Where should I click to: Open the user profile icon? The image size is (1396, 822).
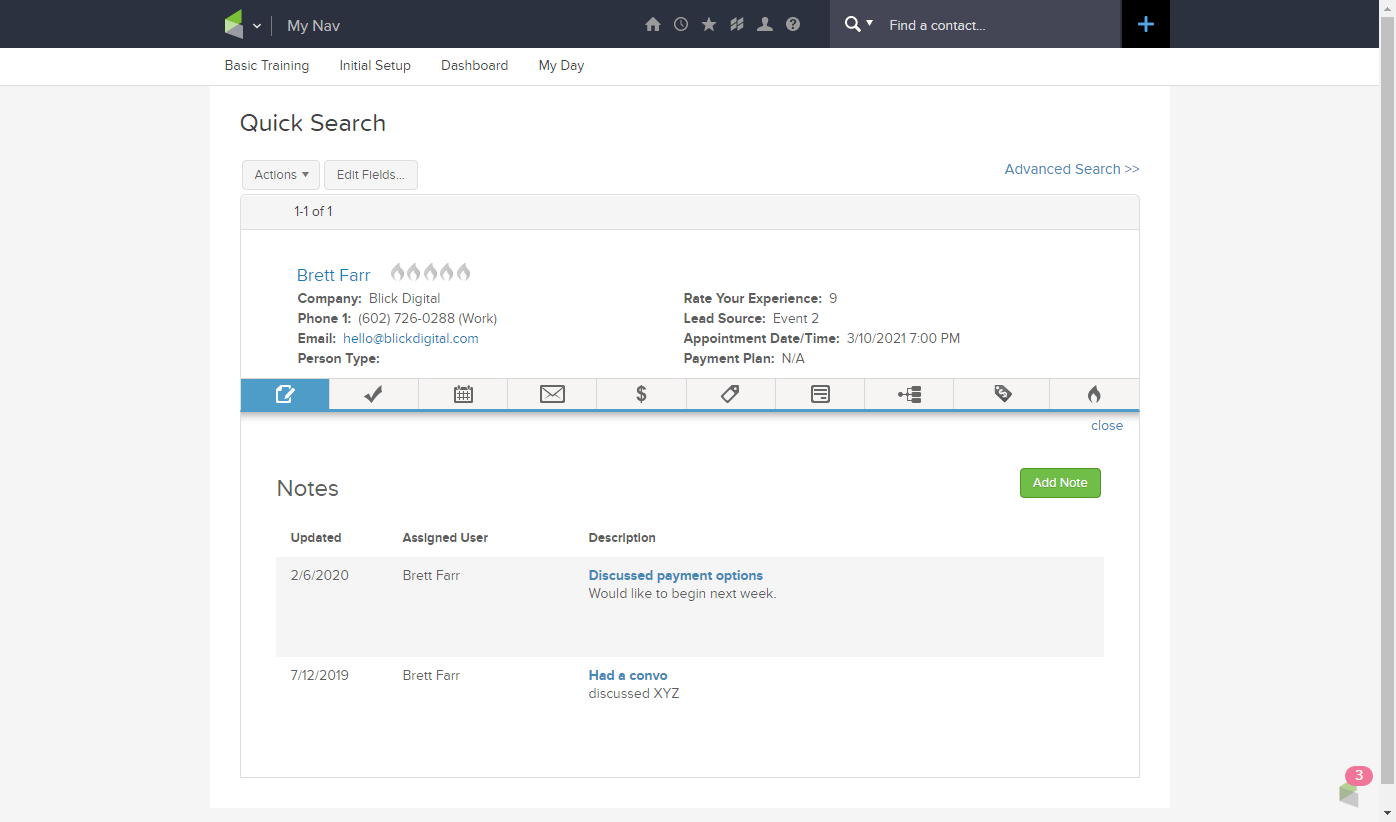tap(765, 24)
